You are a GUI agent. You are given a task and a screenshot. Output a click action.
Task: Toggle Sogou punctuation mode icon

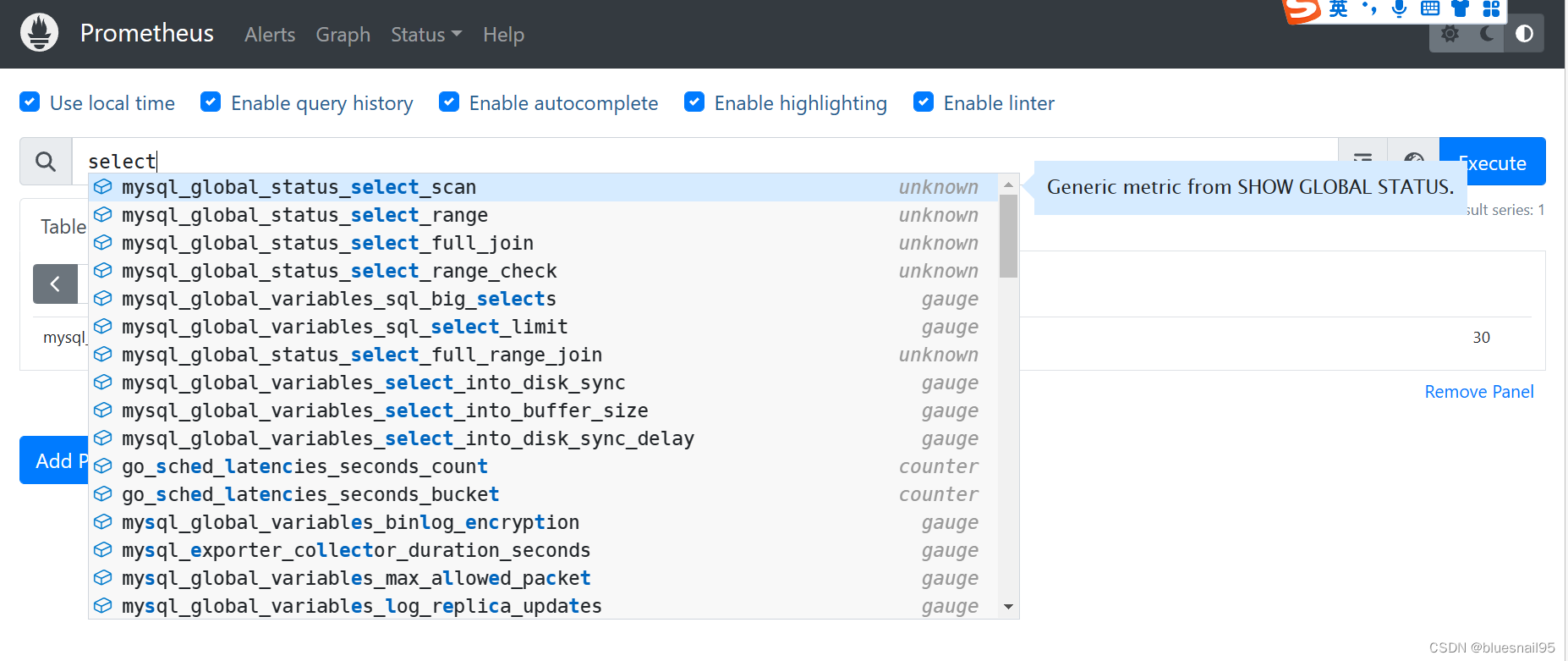point(1369,8)
